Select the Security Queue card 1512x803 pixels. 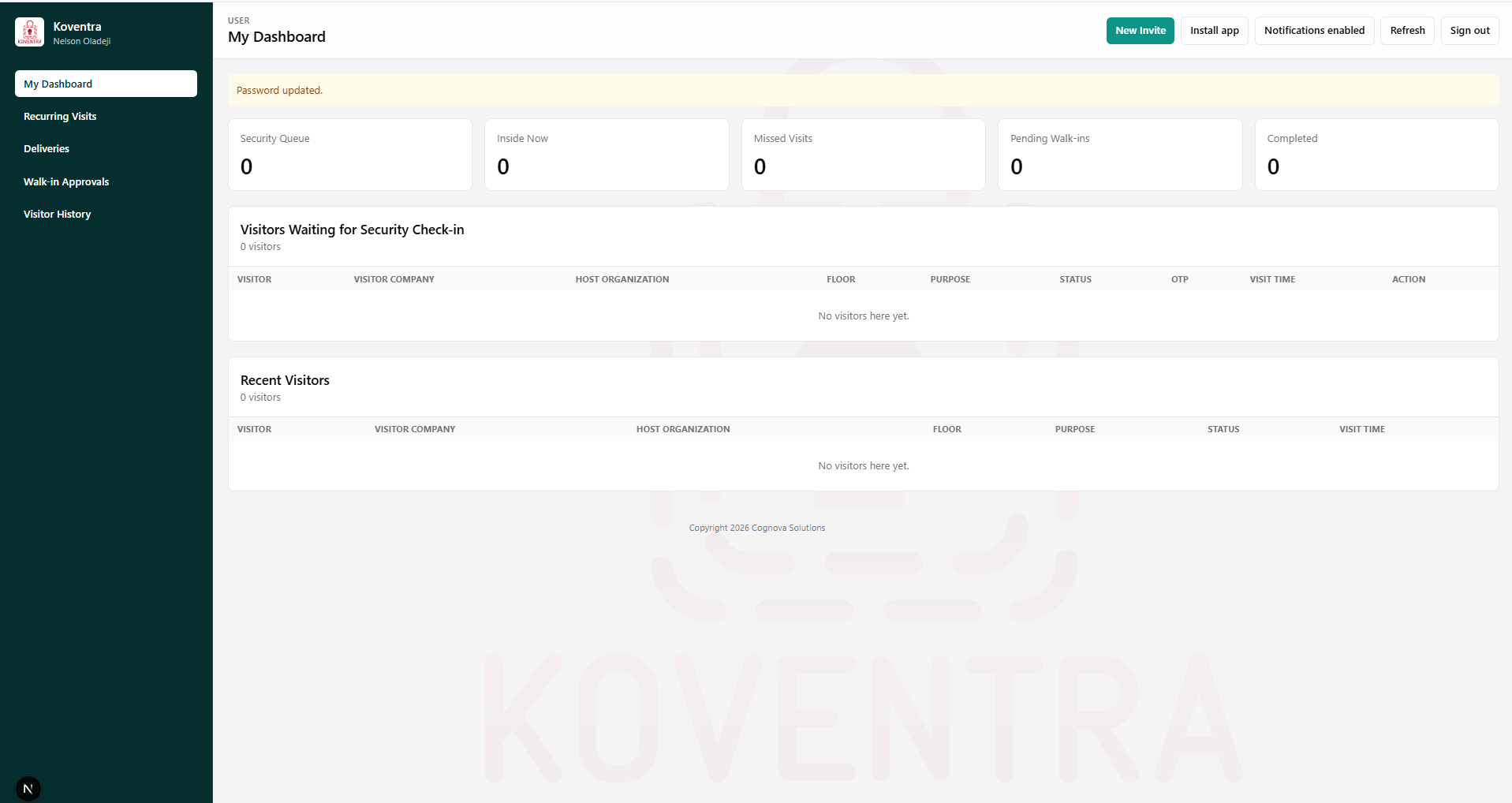coord(350,155)
